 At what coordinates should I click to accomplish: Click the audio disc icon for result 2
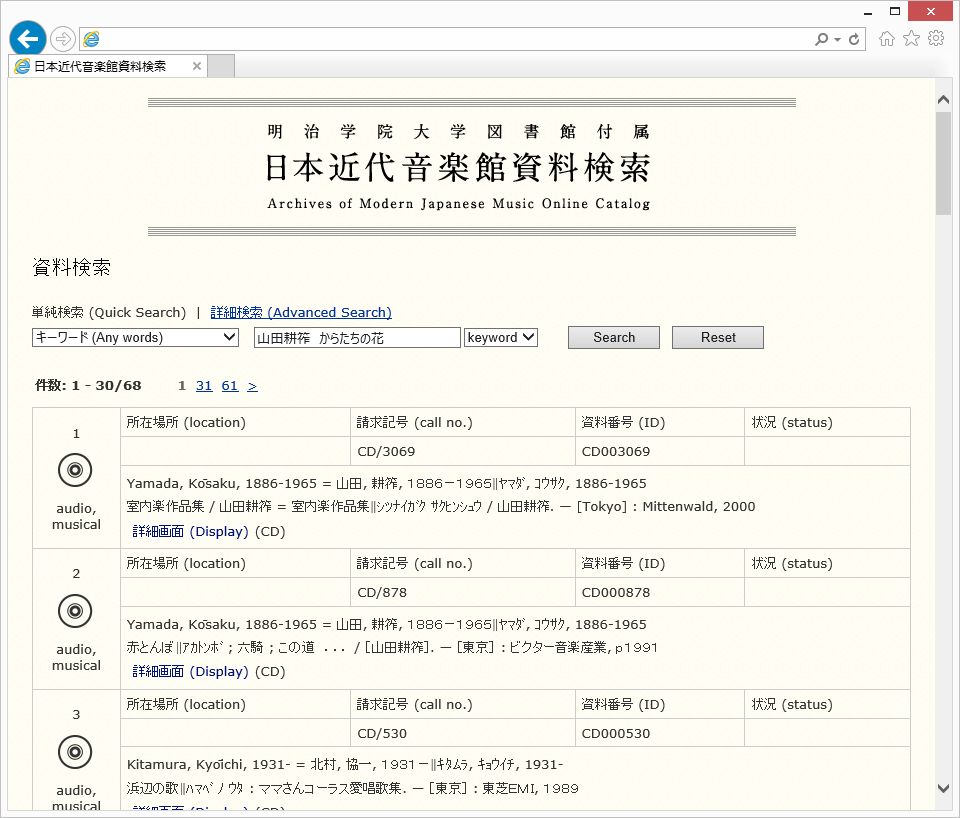[x=75, y=611]
